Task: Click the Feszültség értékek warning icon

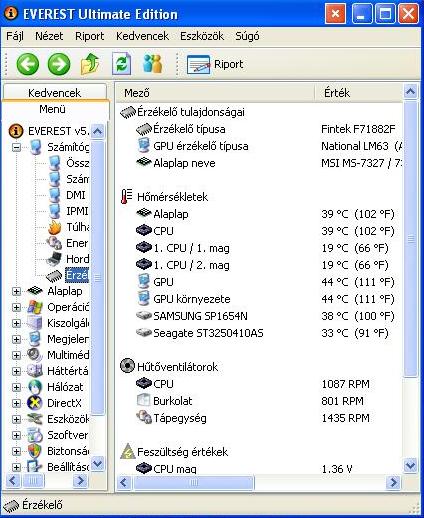Action: (x=127, y=451)
